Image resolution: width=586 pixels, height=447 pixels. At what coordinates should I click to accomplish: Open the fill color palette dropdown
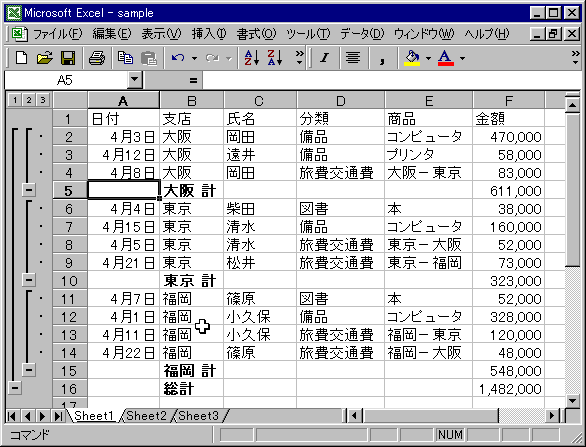(x=428, y=58)
